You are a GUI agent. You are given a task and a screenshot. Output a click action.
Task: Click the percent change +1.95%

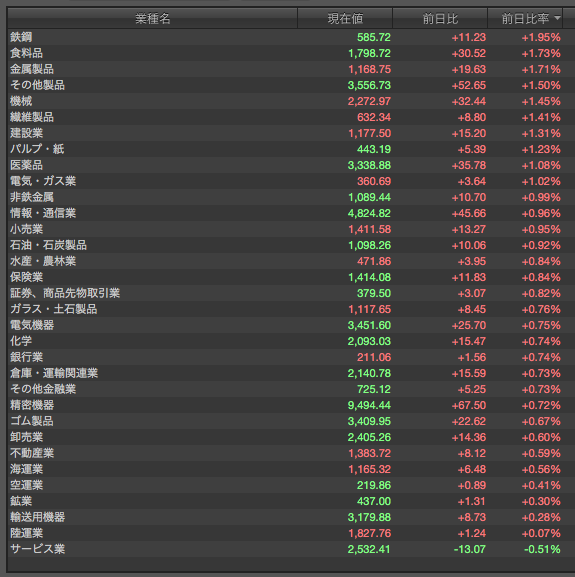click(541, 38)
